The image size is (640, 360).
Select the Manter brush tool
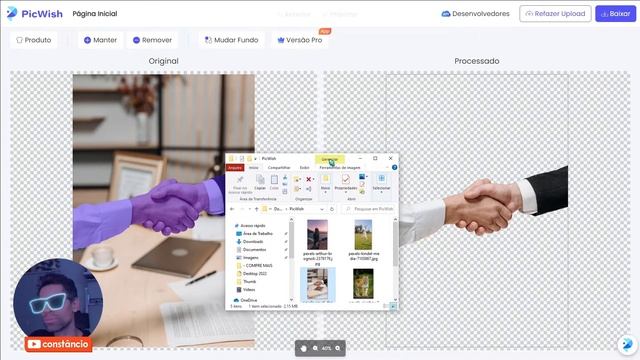(x=100, y=40)
